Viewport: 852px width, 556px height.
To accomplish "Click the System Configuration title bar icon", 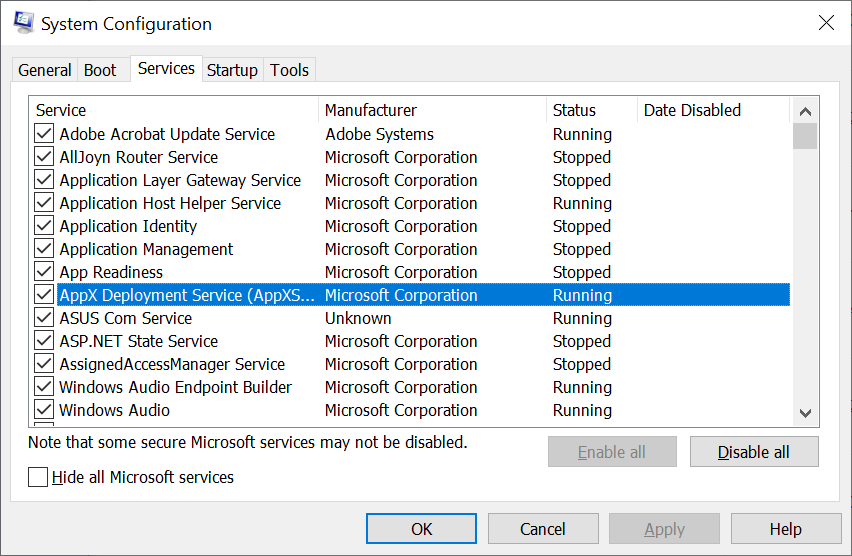I will 23,22.
